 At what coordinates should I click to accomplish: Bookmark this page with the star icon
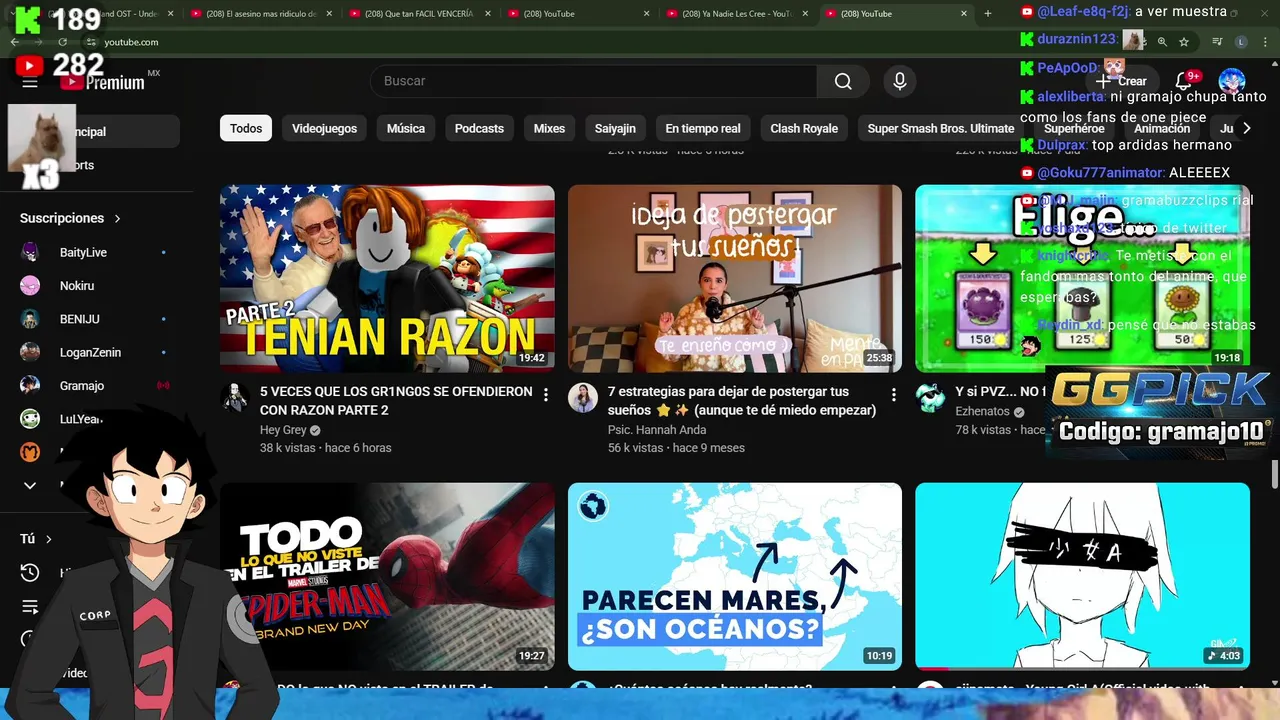[1184, 42]
